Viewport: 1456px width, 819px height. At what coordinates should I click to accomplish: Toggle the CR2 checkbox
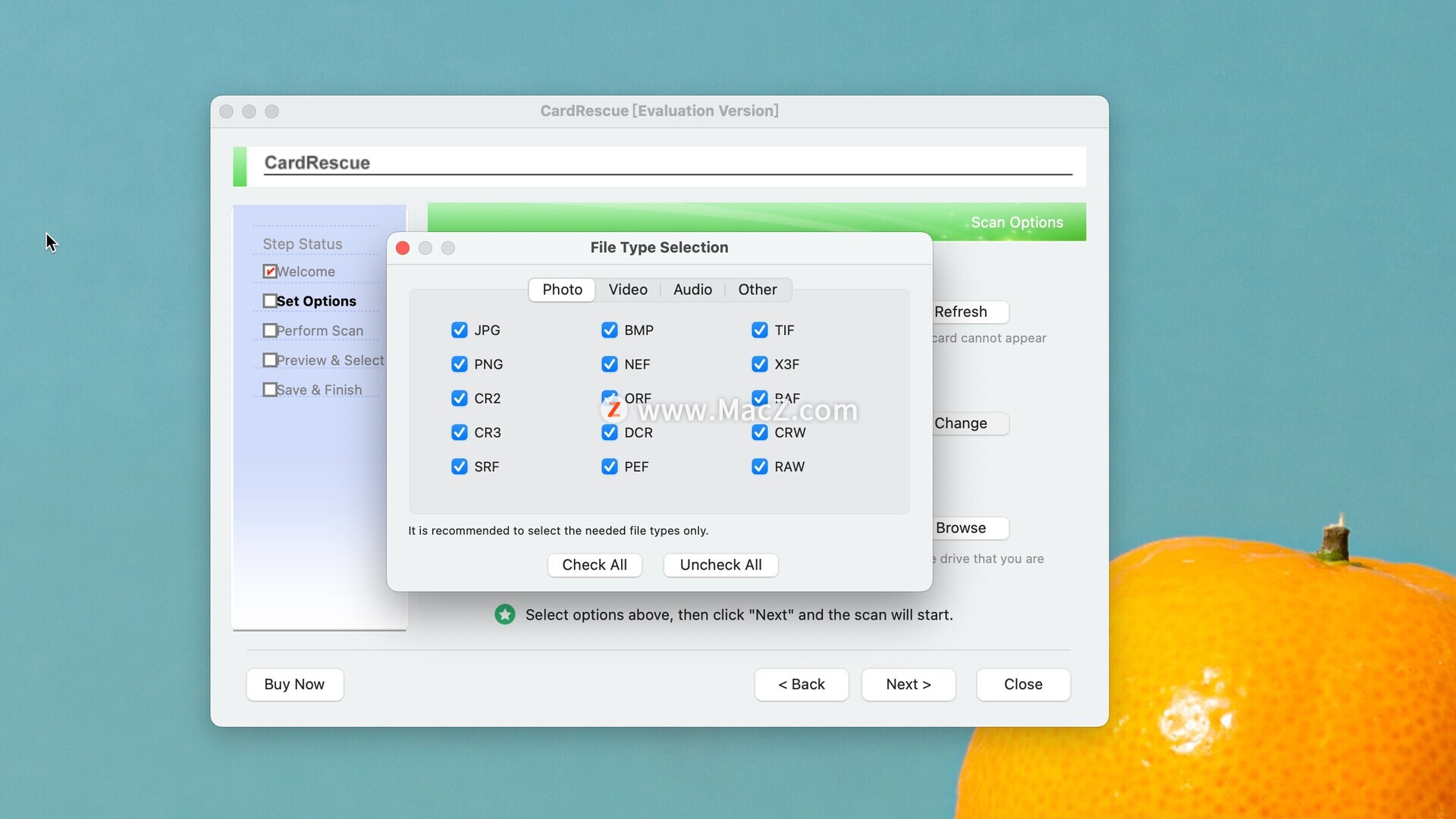(x=459, y=398)
